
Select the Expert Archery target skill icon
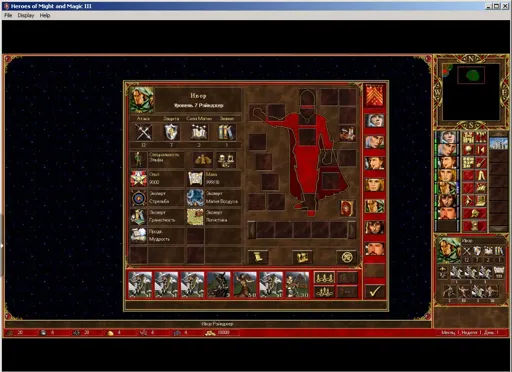point(138,198)
